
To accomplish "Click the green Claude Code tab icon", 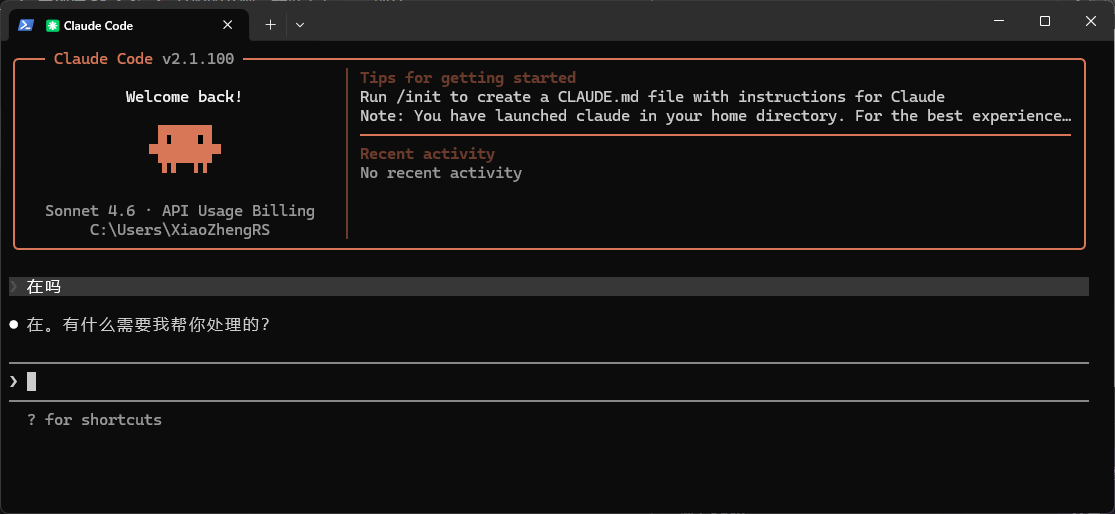I will (x=52, y=26).
